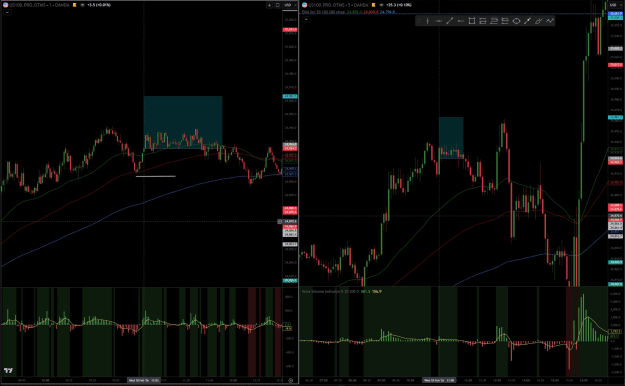Viewport: 625px width, 386px height.
Task: Select the rectangle drawing tool in toolbar
Action: [472, 21]
